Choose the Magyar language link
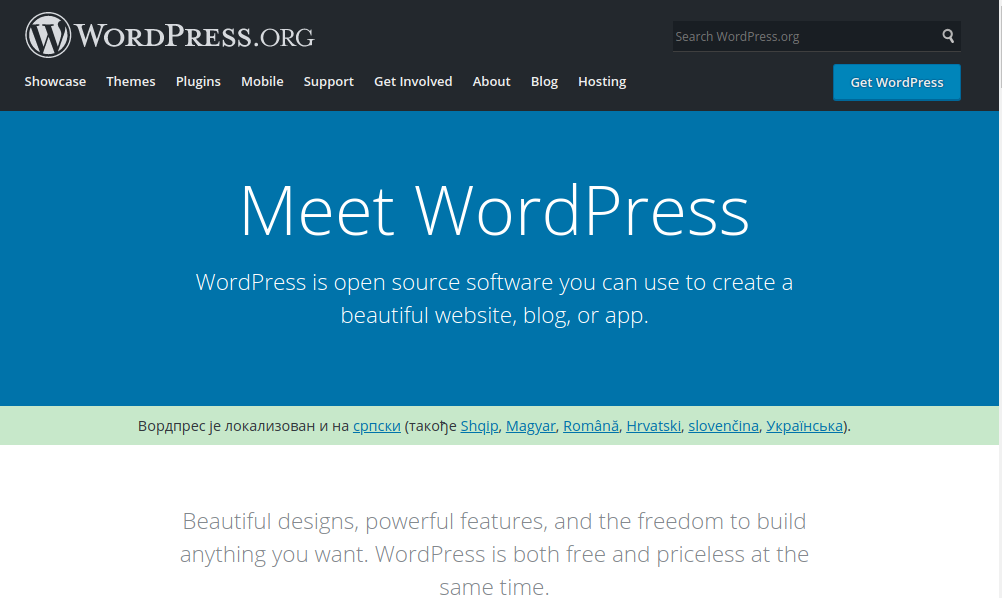Image resolution: width=1002 pixels, height=598 pixels. (530, 426)
